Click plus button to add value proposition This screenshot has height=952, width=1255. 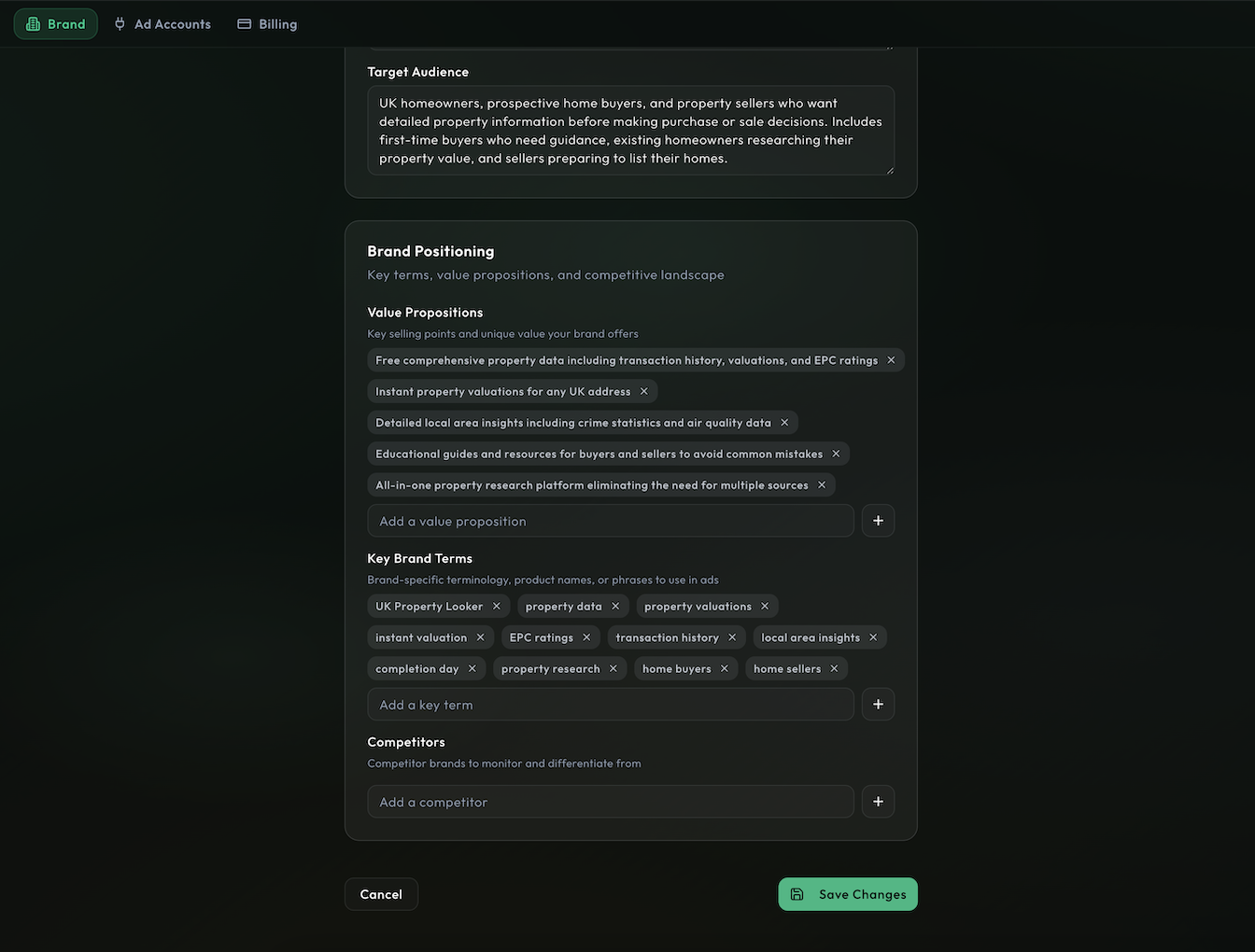878,521
